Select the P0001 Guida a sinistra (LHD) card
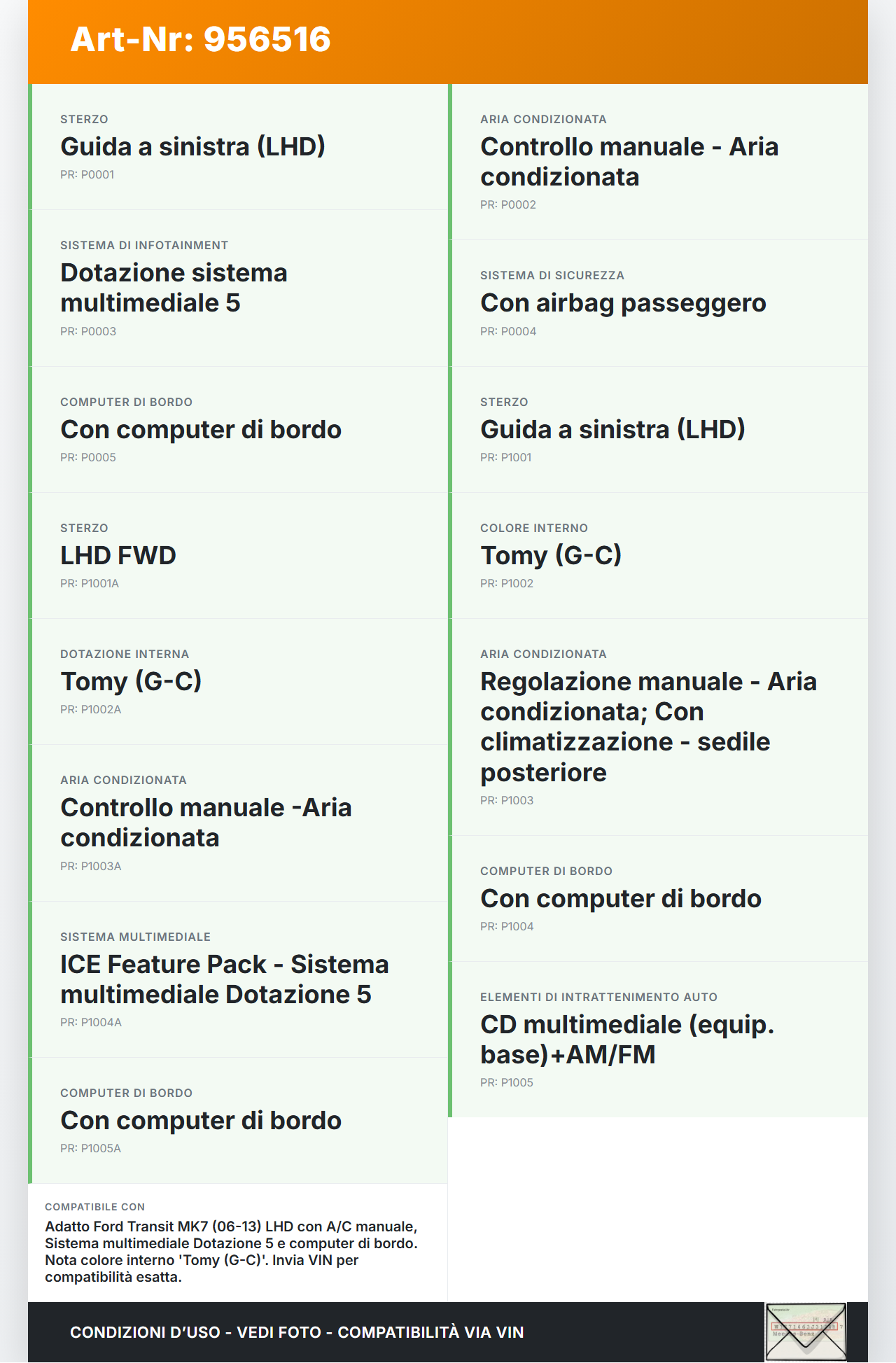Image resolution: width=896 pixels, height=1363 pixels. pyautogui.click(x=238, y=147)
